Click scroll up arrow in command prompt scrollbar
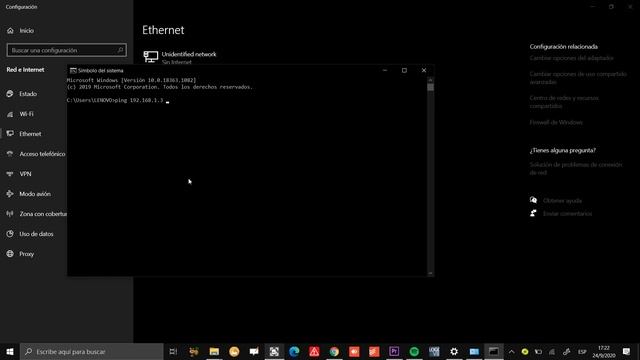Image resolution: width=640 pixels, height=360 pixels. coord(431,80)
